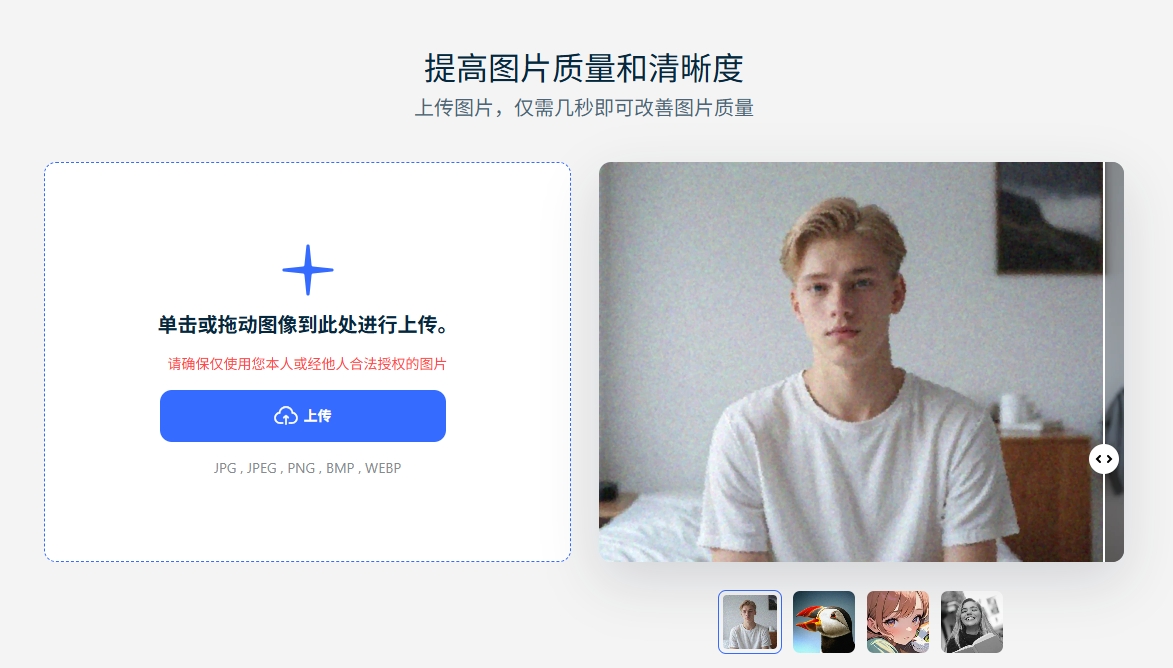Click the blue four-point sparkle icon

point(307,270)
